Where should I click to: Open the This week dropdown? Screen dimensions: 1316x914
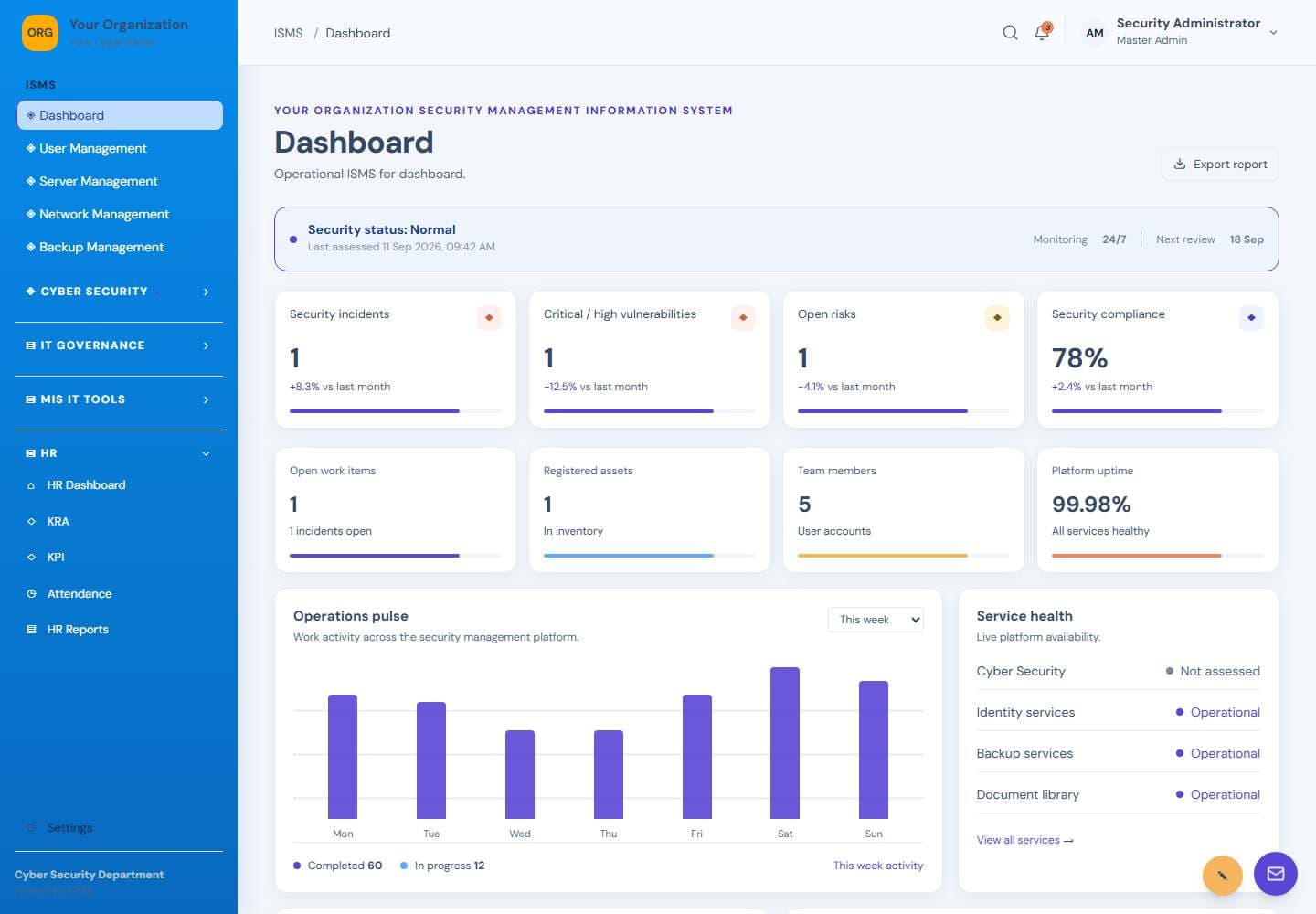pyautogui.click(x=876, y=620)
